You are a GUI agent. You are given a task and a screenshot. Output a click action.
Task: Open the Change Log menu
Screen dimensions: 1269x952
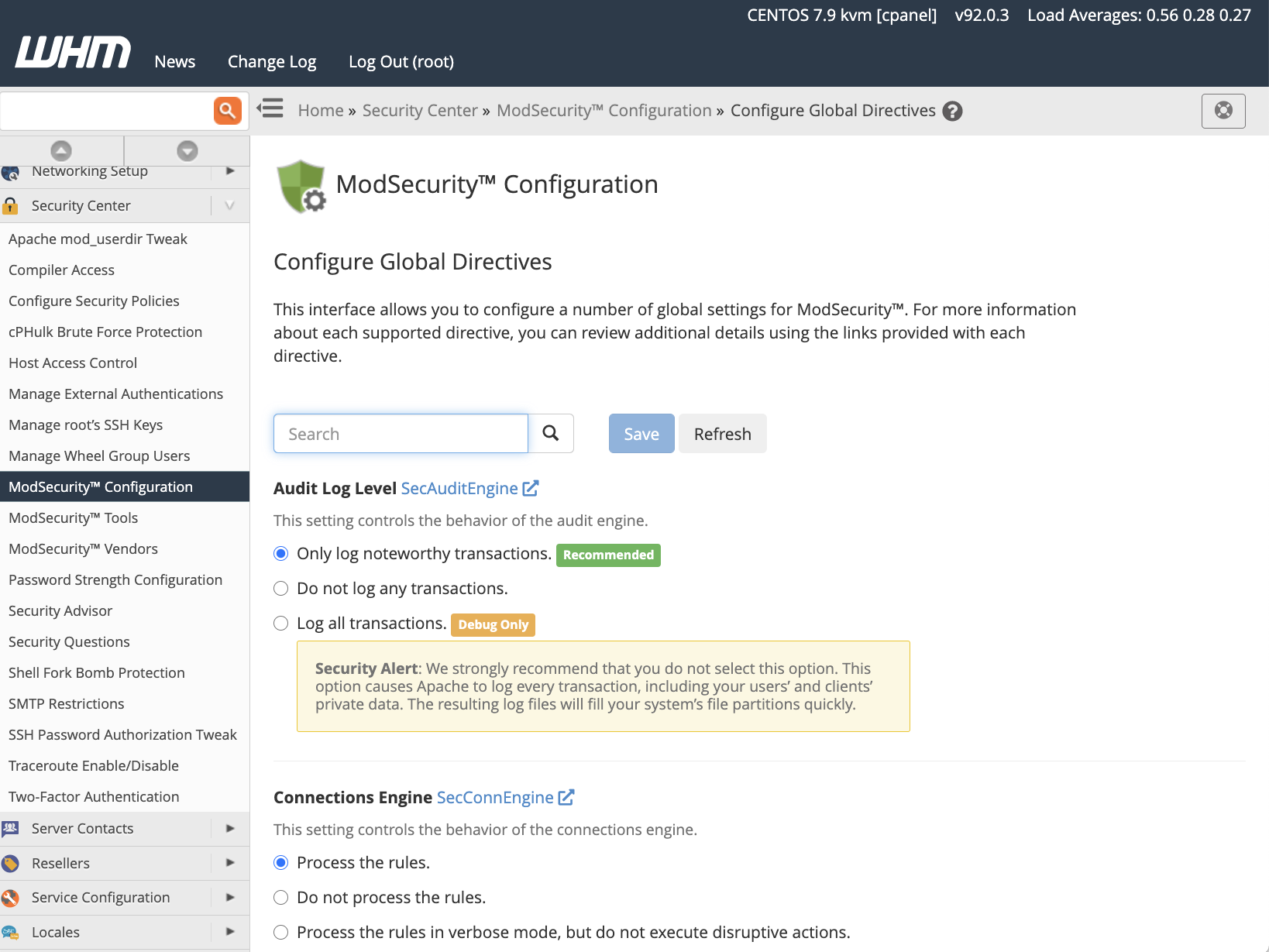pos(271,61)
